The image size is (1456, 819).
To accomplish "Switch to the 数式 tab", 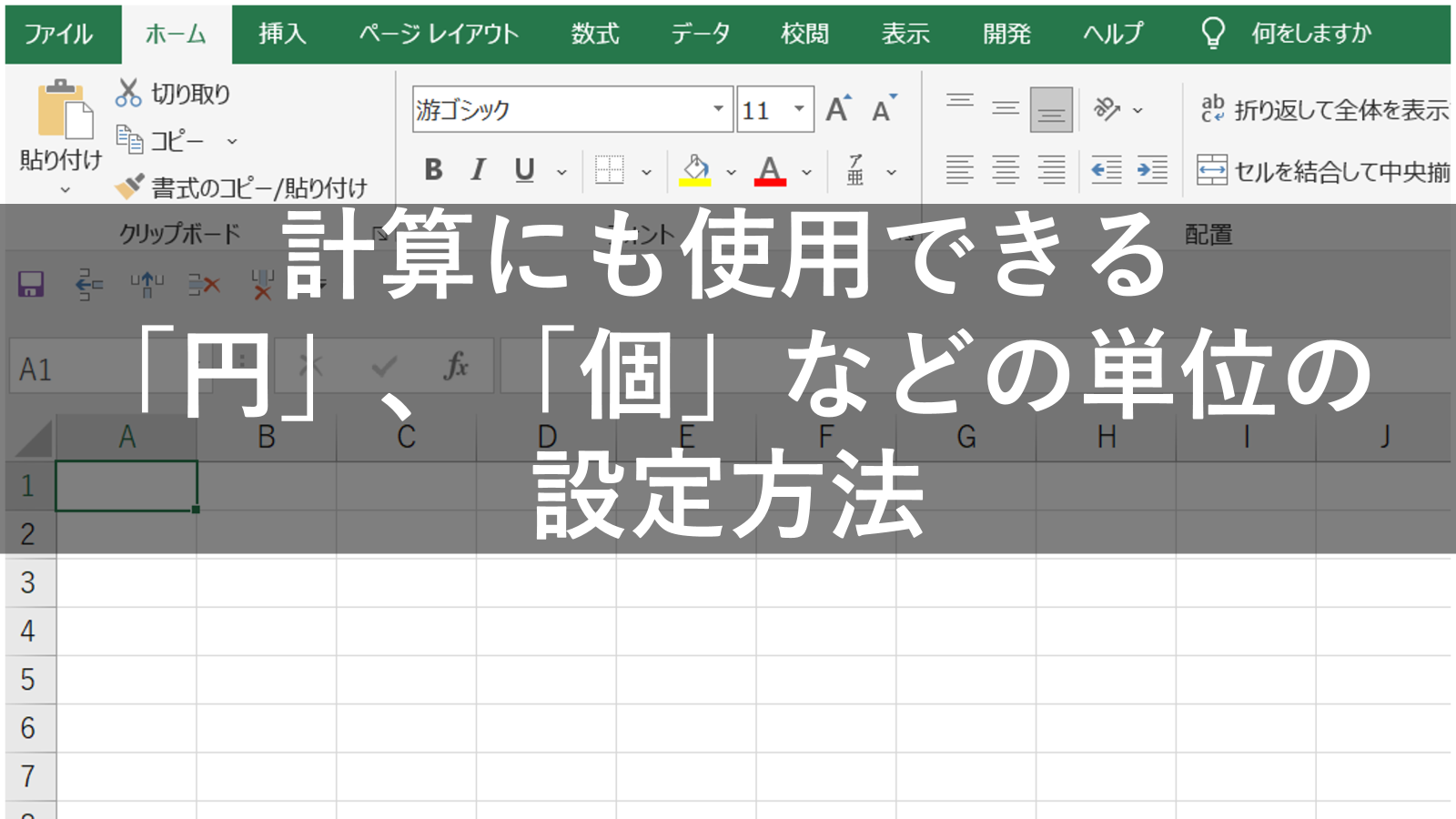I will pyautogui.click(x=595, y=35).
